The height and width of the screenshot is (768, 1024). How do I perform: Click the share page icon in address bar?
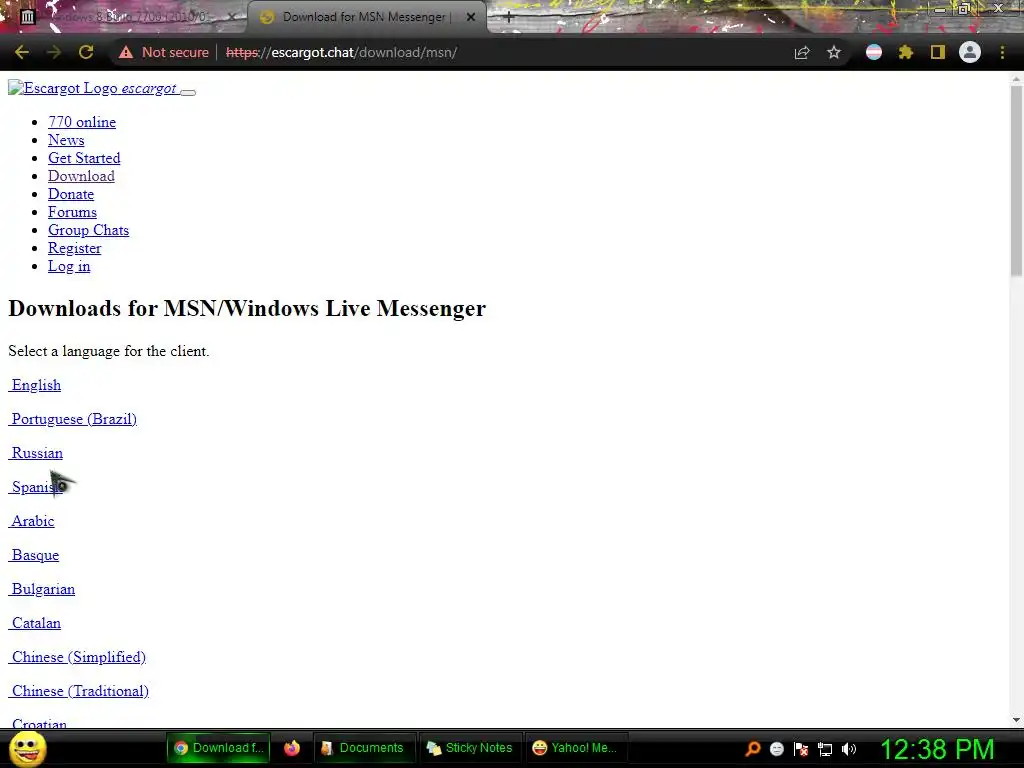pos(802,52)
